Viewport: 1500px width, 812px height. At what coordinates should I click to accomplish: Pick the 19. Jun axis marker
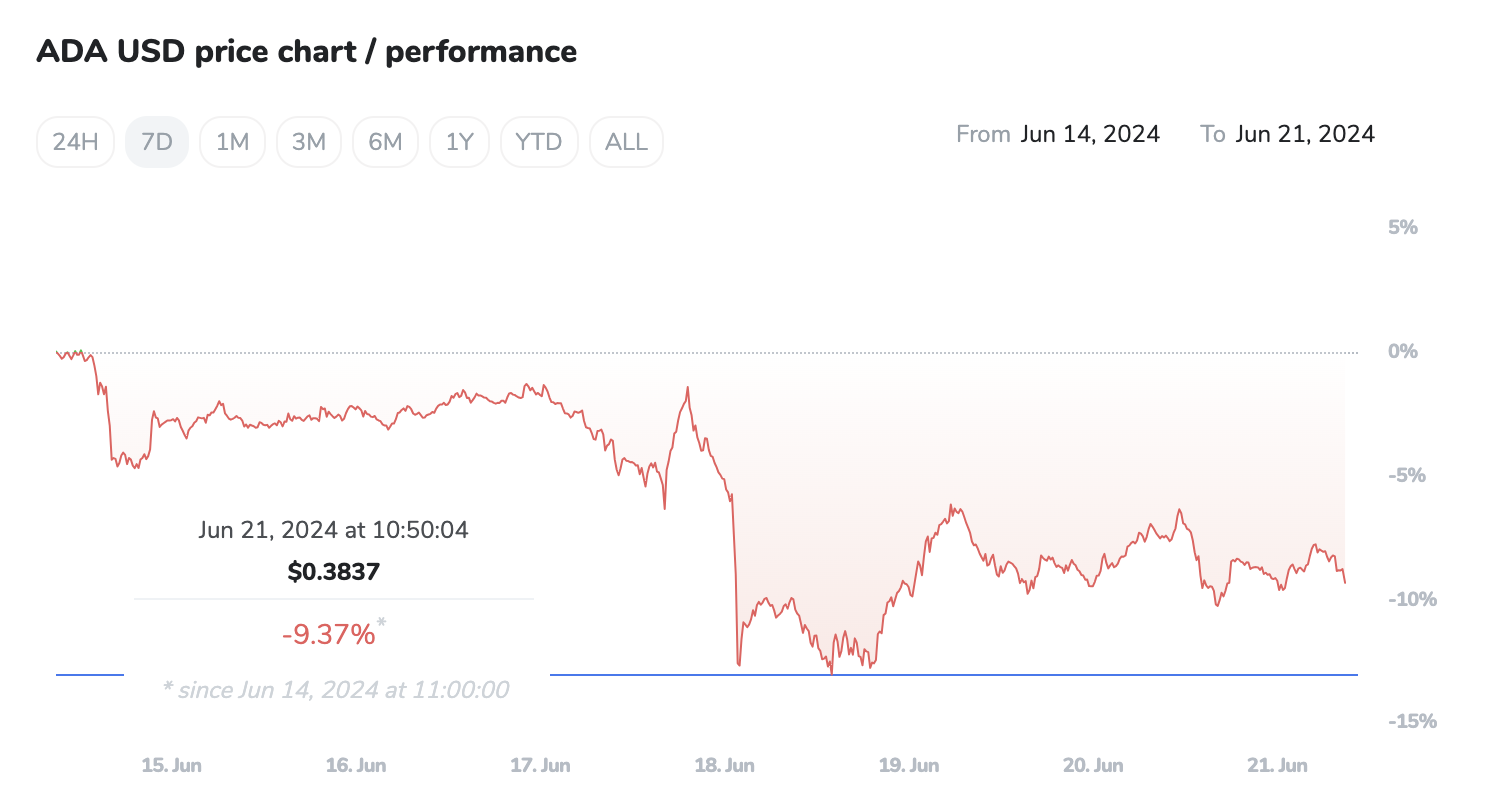coord(909,766)
